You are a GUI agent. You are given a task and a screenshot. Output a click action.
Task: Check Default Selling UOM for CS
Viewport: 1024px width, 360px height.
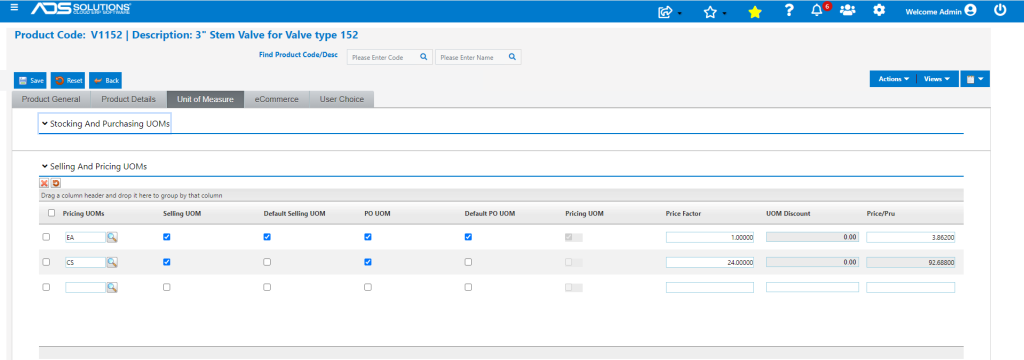267,262
